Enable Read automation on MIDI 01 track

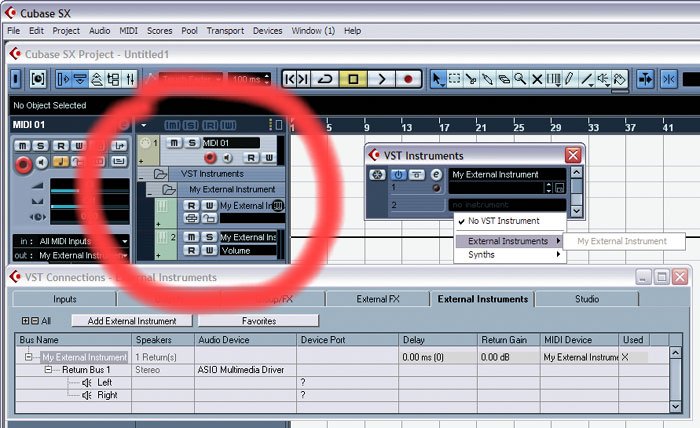pos(251,158)
